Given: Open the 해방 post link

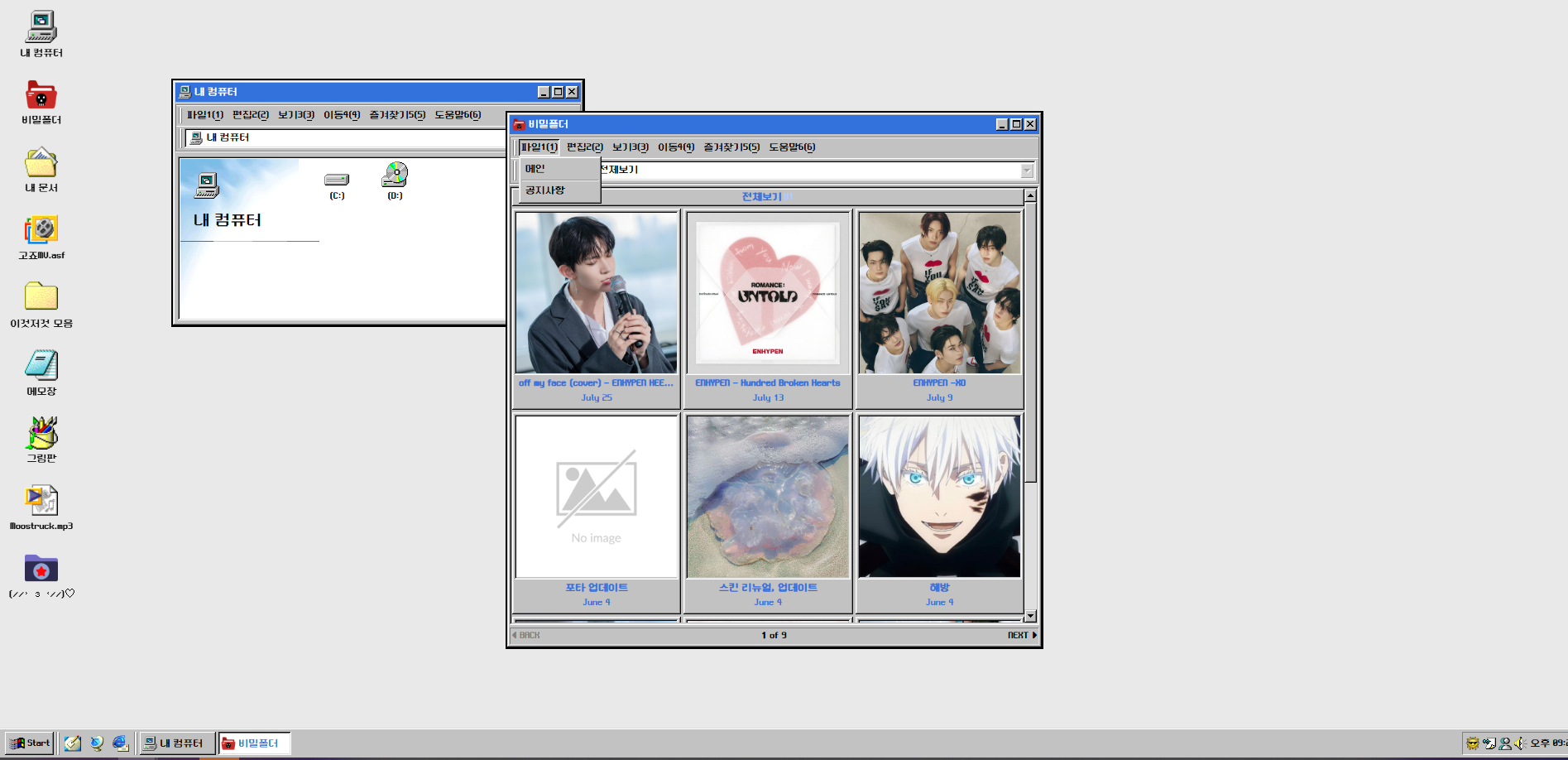Looking at the screenshot, I should (939, 587).
